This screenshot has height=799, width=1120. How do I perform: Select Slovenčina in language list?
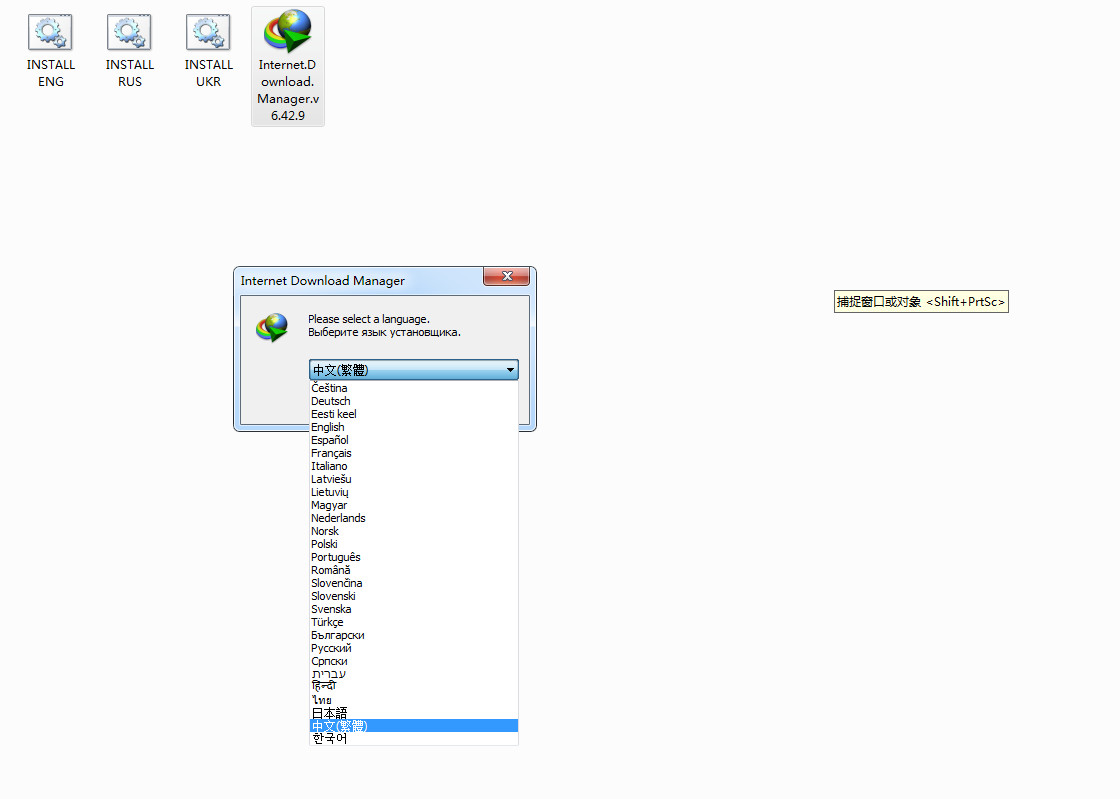pyautogui.click(x=414, y=583)
